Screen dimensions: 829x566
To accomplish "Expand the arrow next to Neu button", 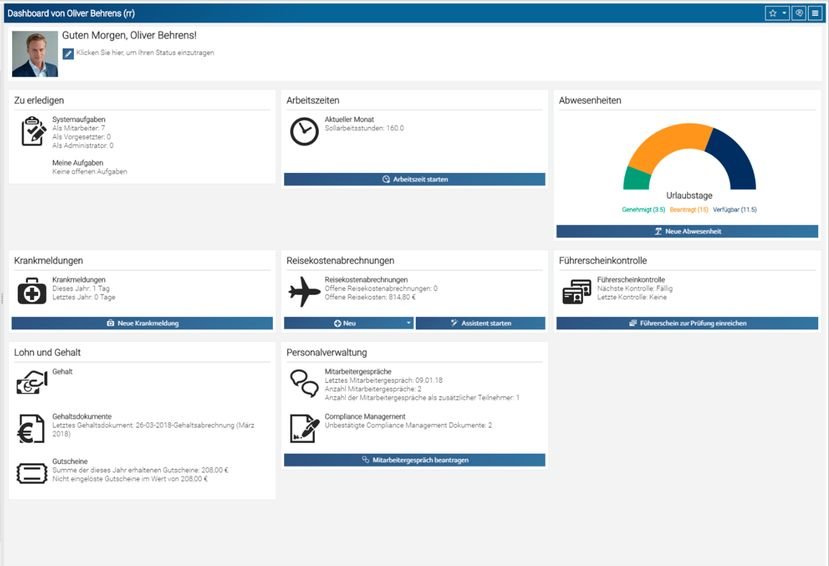I will point(408,323).
